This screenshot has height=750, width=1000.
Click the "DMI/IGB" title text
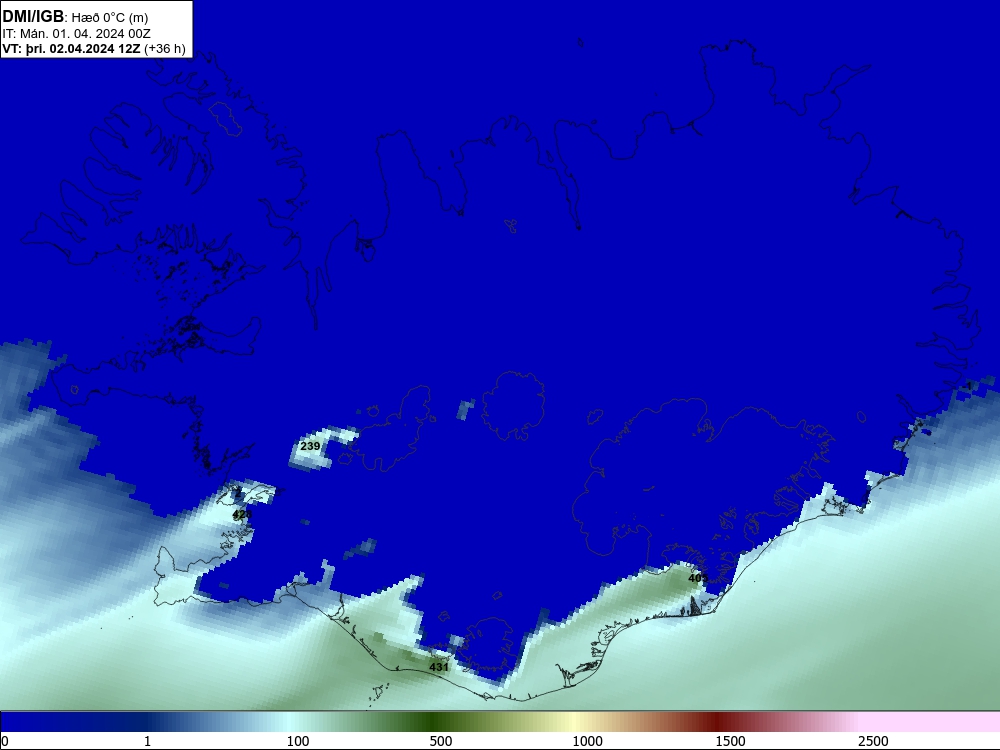coord(33,16)
